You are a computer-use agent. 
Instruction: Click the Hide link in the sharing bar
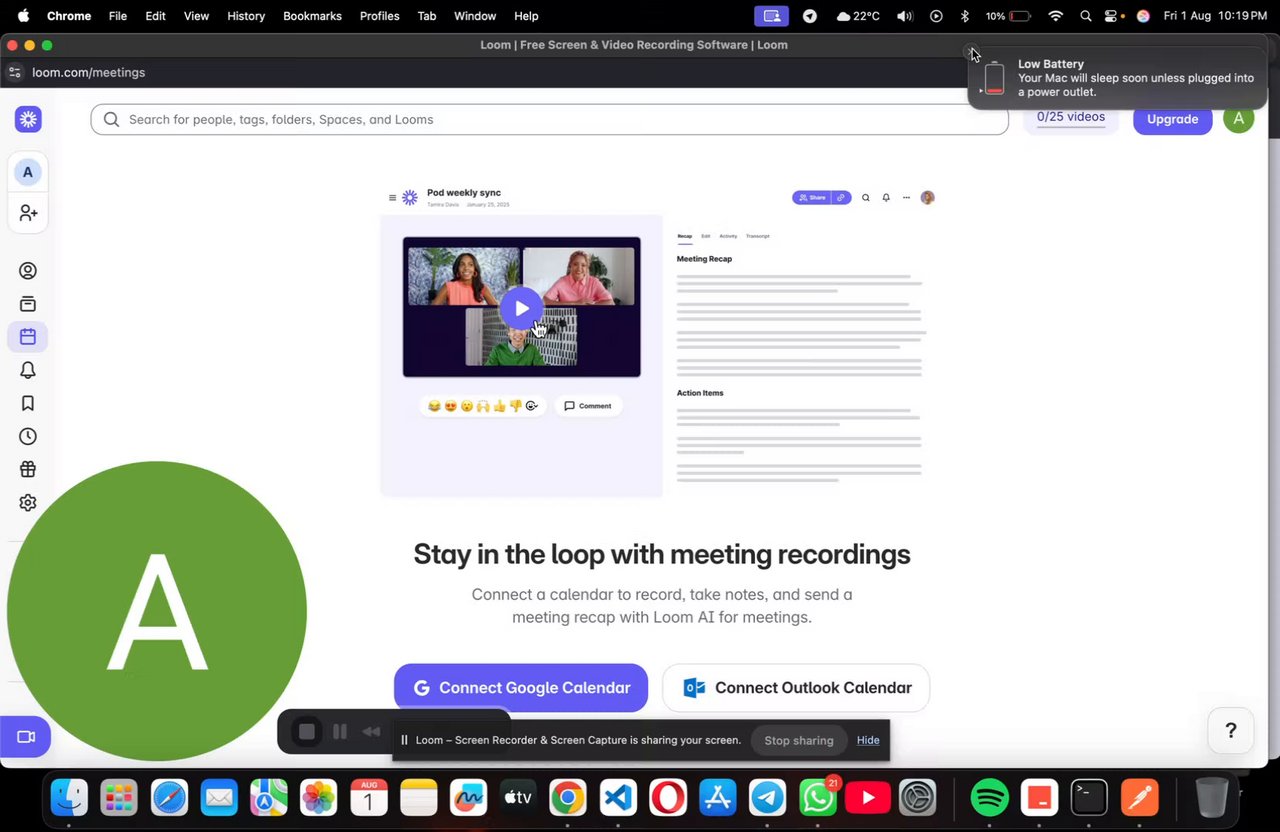(x=868, y=740)
